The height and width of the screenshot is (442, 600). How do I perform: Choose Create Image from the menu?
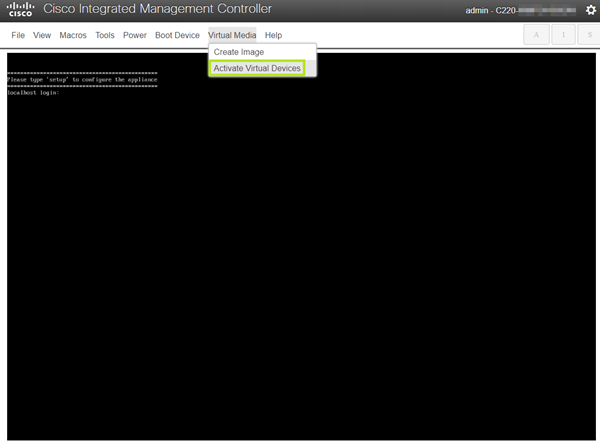[x=262, y=52]
